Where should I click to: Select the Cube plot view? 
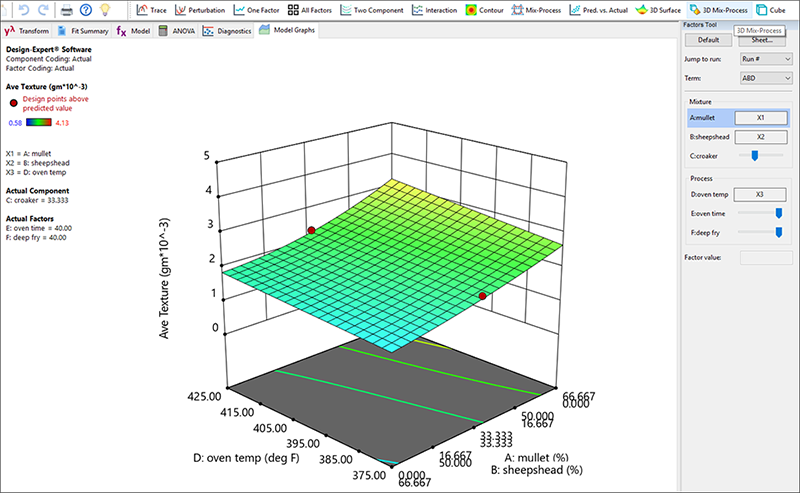770,10
